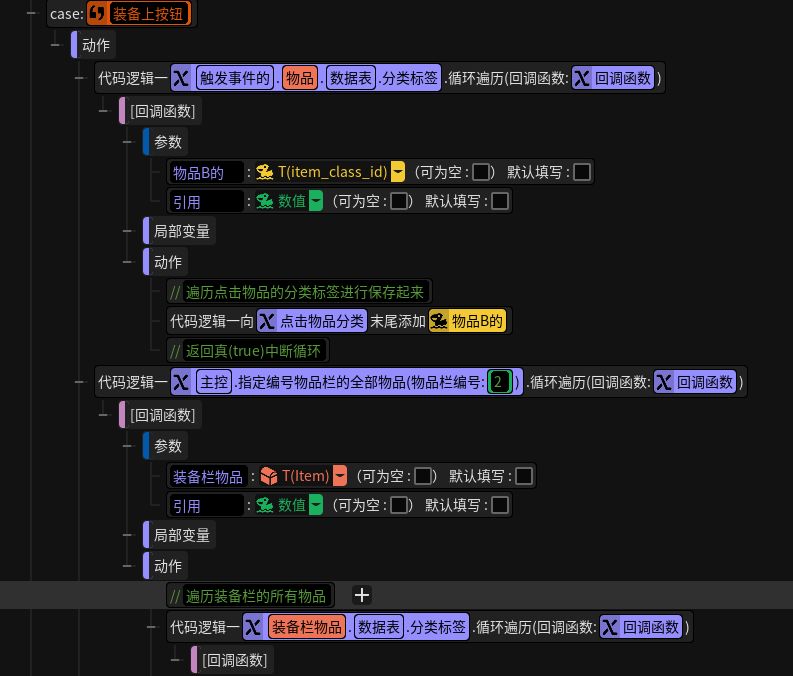Collapse the first 局部变量 section
This screenshot has height=676, width=793.
click(127, 231)
